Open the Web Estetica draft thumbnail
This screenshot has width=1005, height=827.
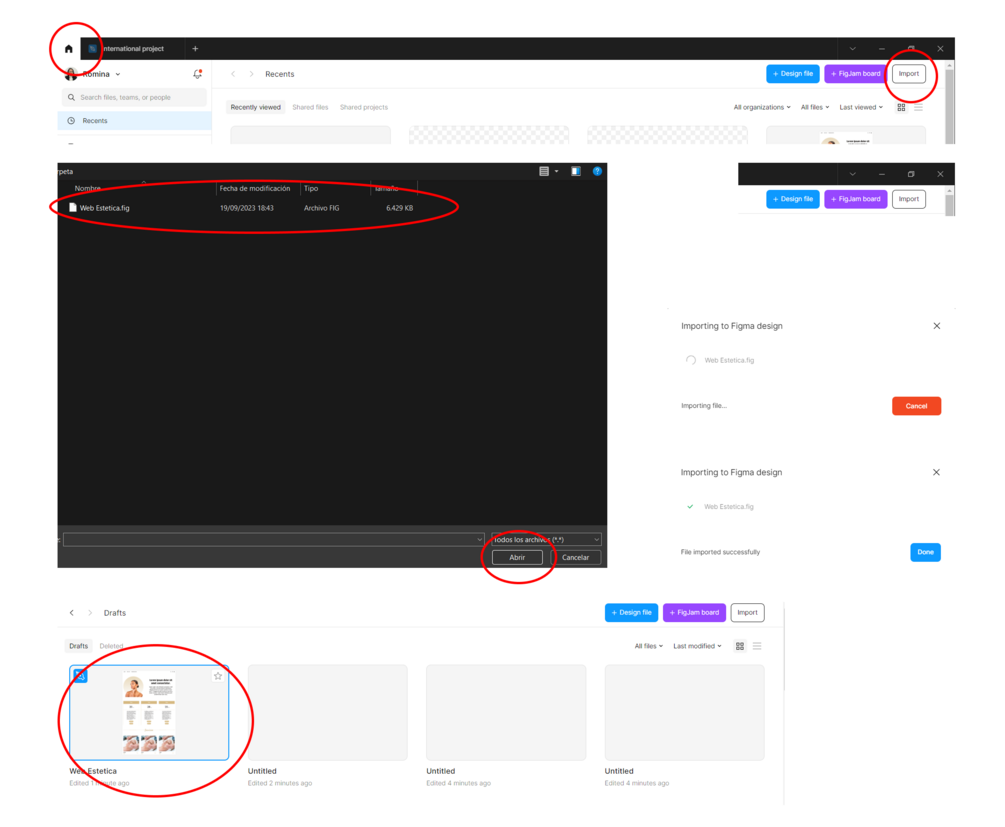point(149,712)
